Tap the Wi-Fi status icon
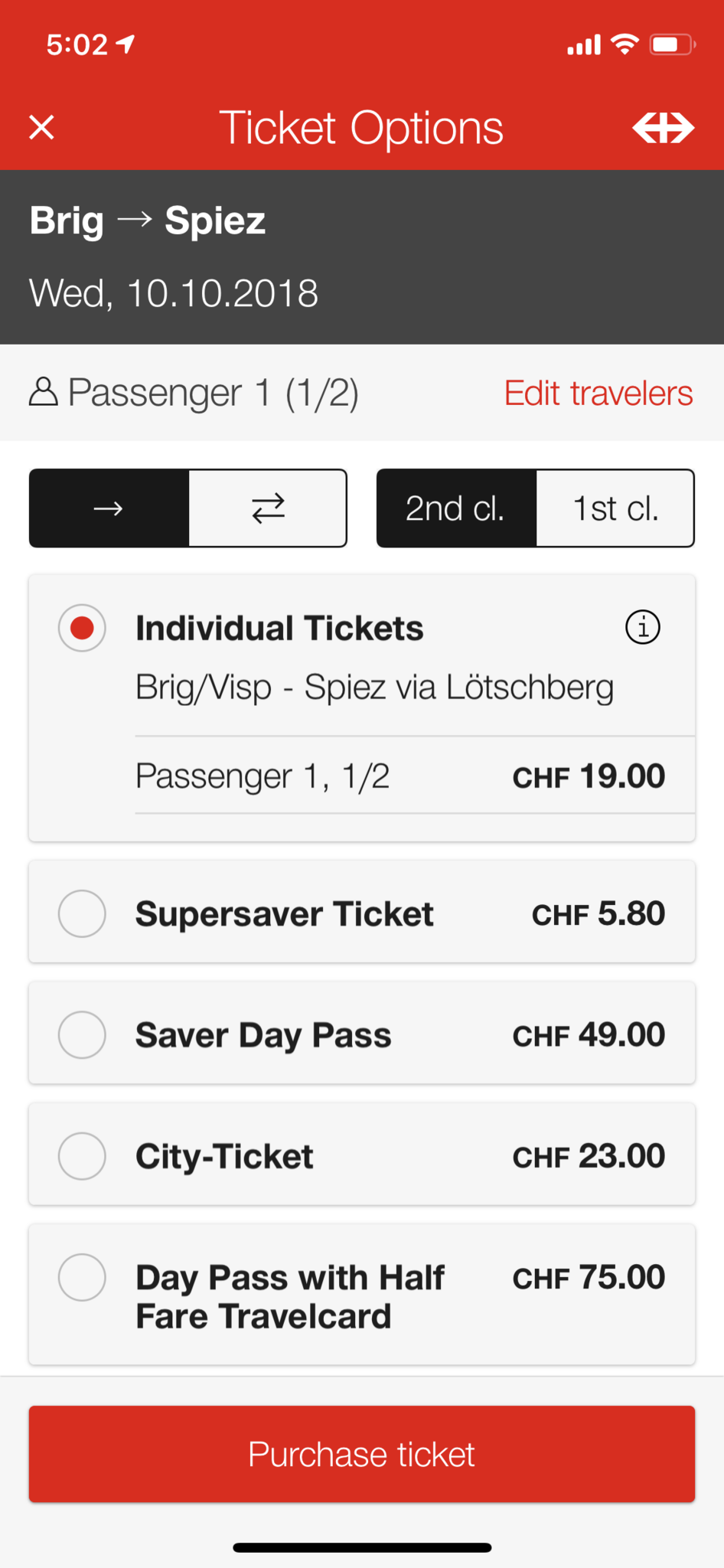The width and height of the screenshot is (724, 1568). point(625,44)
